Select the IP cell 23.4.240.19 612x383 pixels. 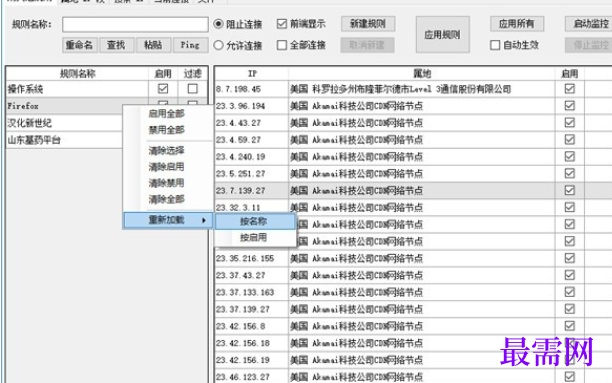pyautogui.click(x=252, y=157)
